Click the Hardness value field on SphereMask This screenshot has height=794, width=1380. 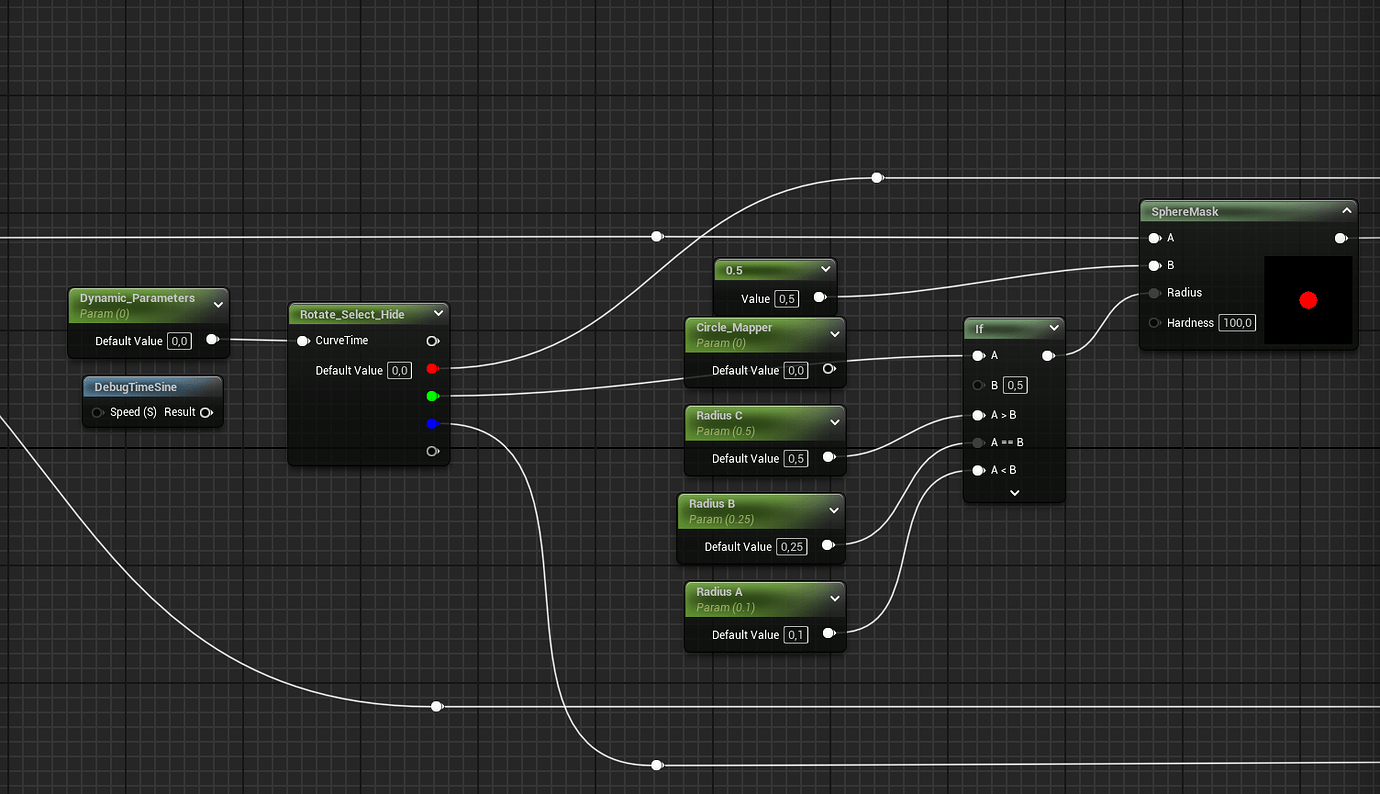(x=1237, y=322)
